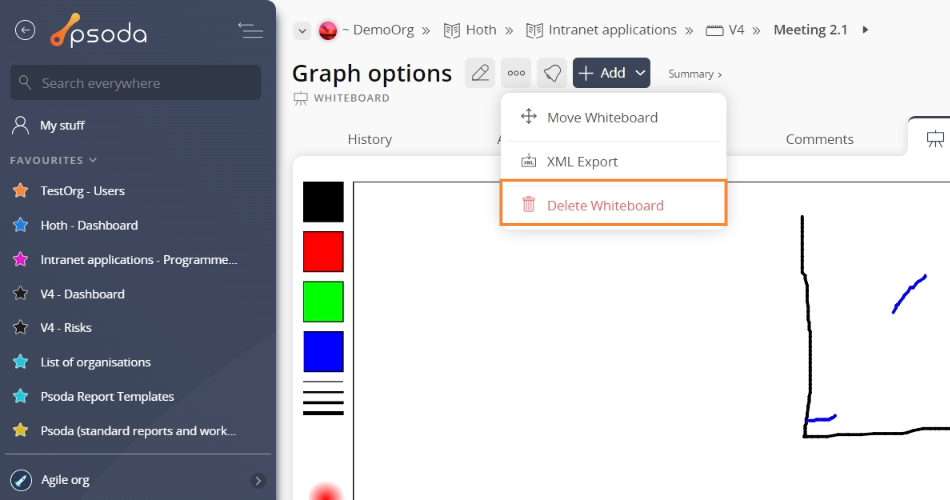Viewport: 950px width, 500px height.
Task: Select the thinnest line width option
Action: point(323,382)
